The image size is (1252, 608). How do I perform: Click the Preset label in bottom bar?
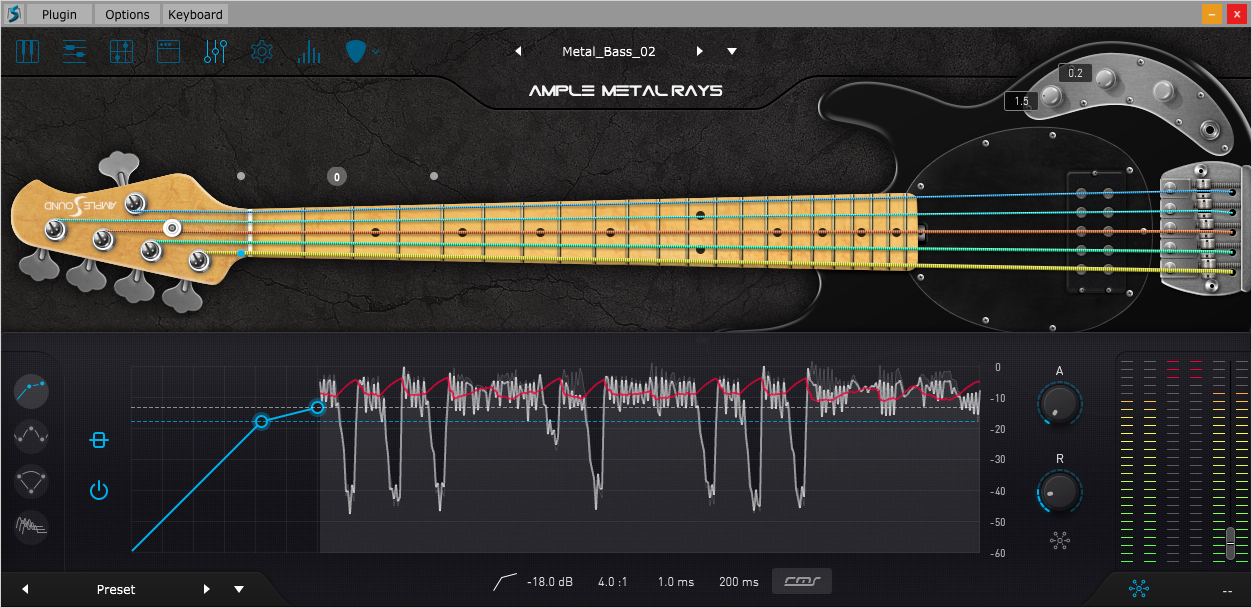116,589
